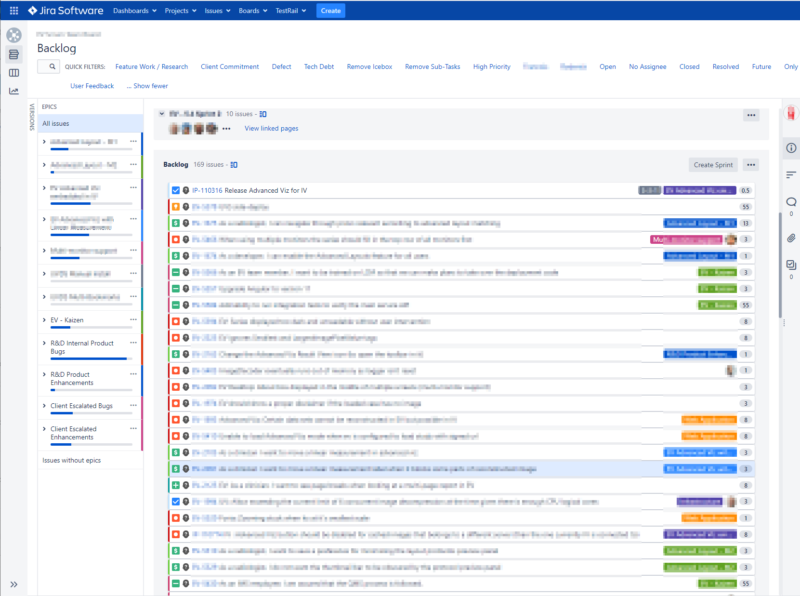The image size is (800, 596).
Task: Expand the EV - Kaizen epic chevron
Action: coord(44,320)
